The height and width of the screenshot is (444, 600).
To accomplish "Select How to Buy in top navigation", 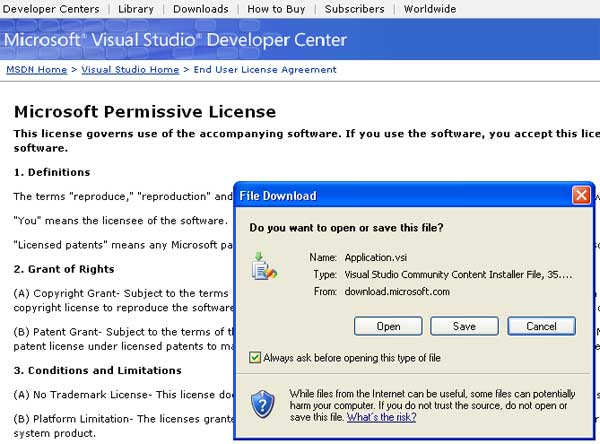I will tap(276, 9).
